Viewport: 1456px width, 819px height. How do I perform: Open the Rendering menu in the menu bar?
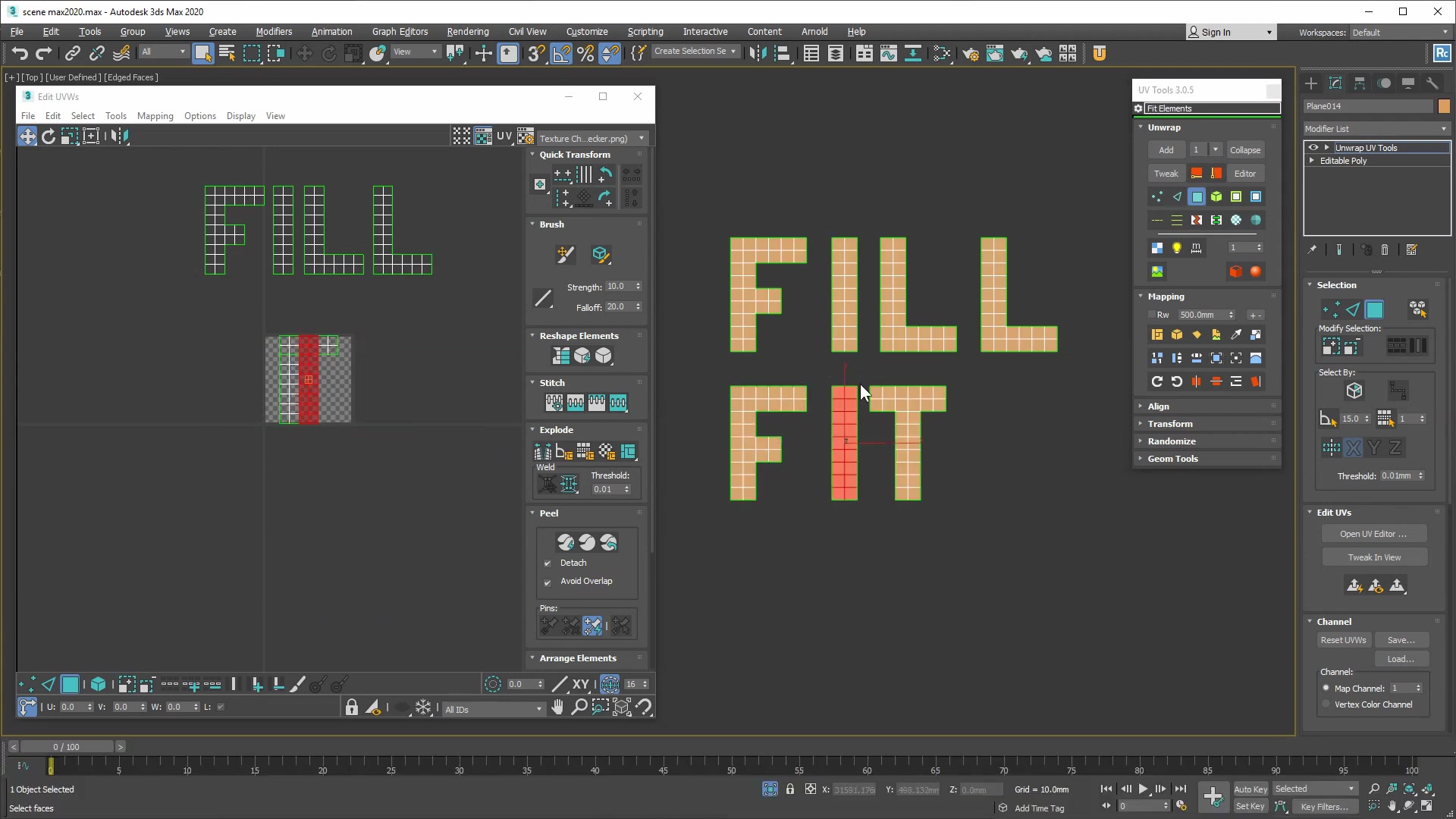tap(467, 31)
